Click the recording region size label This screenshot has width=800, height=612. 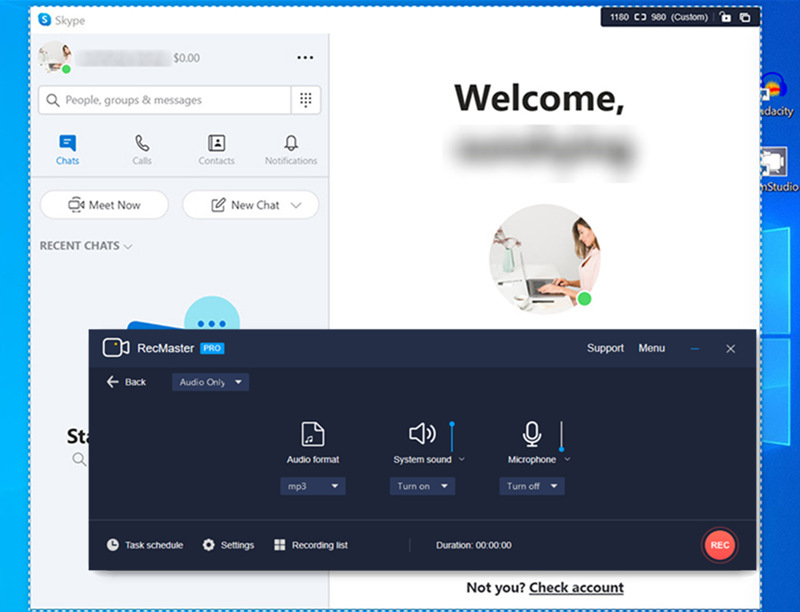click(659, 17)
